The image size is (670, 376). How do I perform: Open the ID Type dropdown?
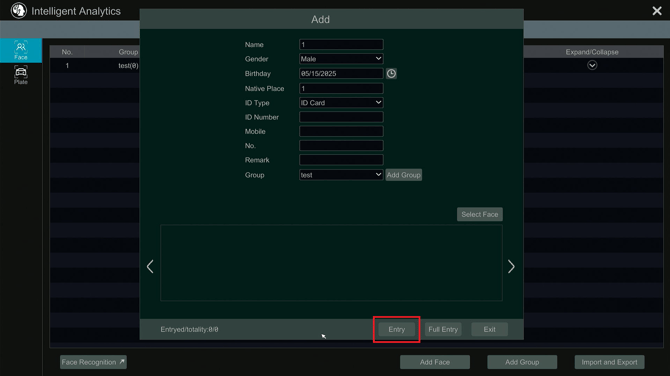(341, 103)
